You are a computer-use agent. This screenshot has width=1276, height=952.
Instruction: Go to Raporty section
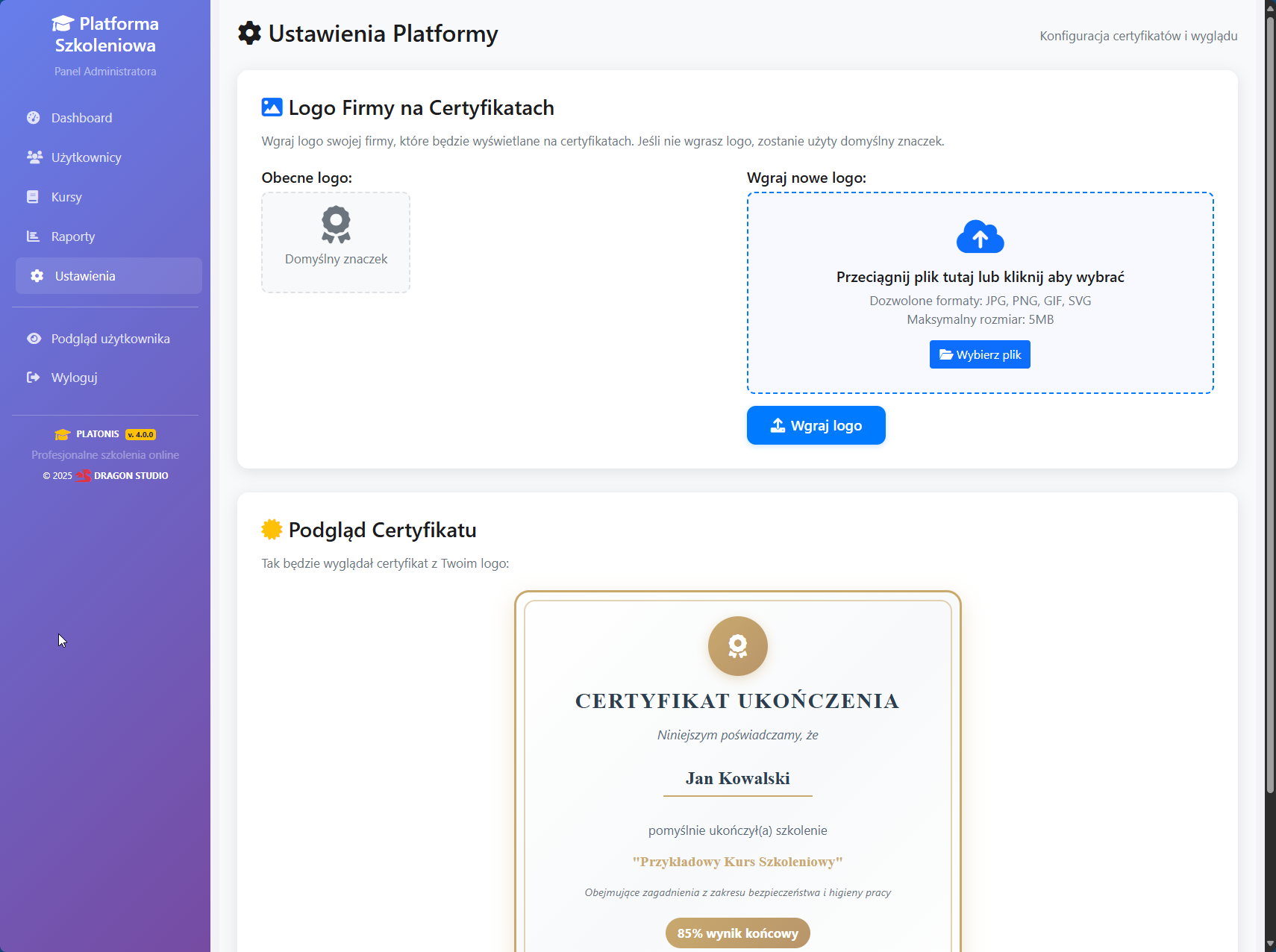coord(73,237)
